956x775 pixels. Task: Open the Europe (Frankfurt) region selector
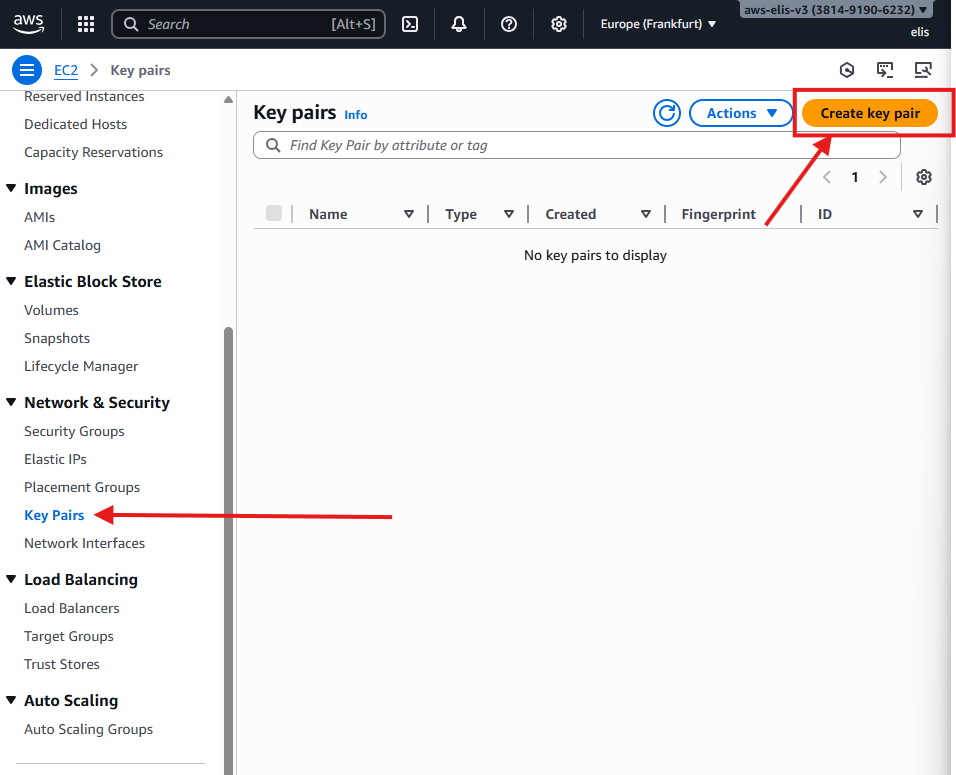pyautogui.click(x=658, y=24)
